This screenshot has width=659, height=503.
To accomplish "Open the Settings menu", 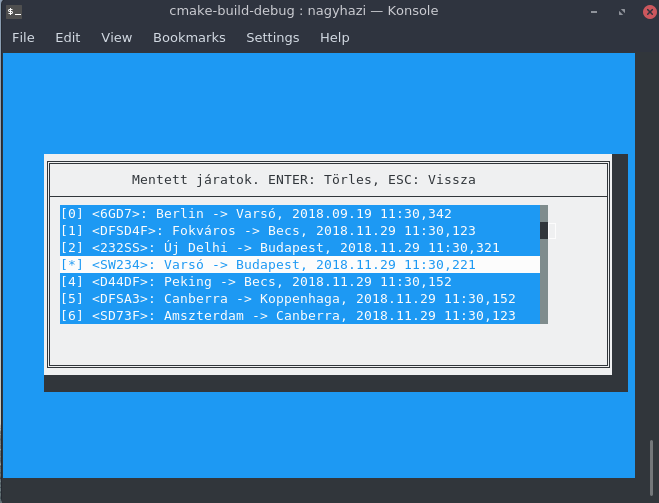I will 273,37.
